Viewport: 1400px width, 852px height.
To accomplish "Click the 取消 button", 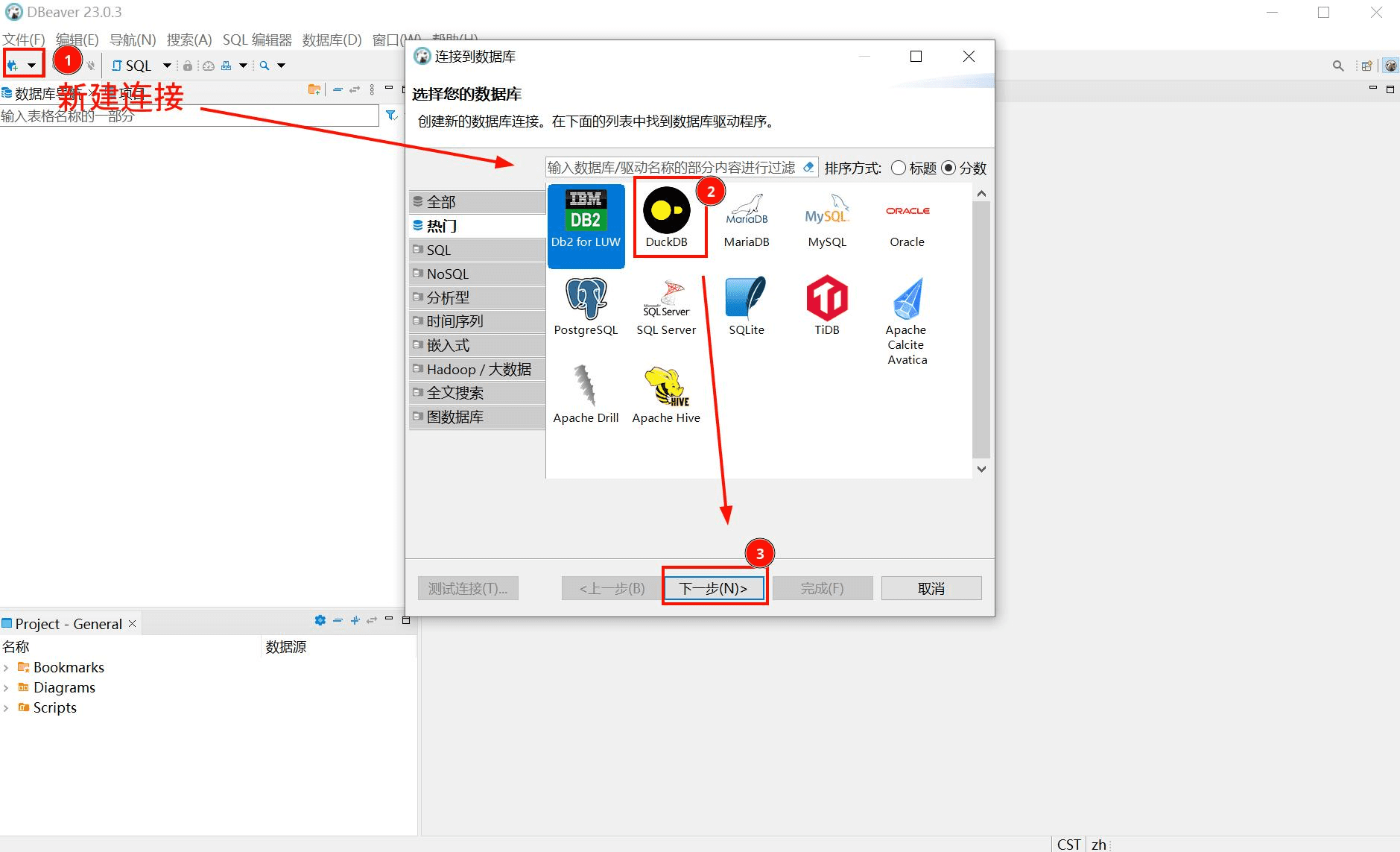I will click(931, 588).
